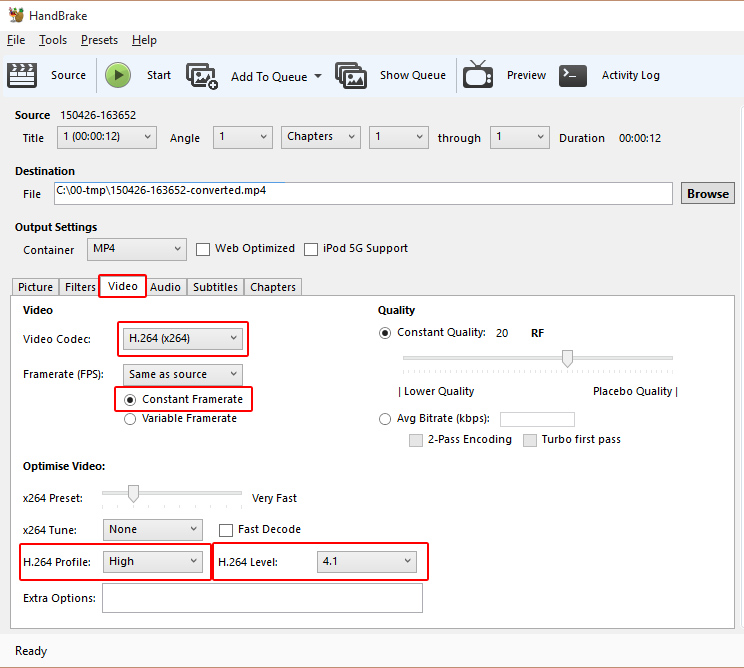The height and width of the screenshot is (668, 744).
Task: Click the Preview label
Action: click(526, 75)
